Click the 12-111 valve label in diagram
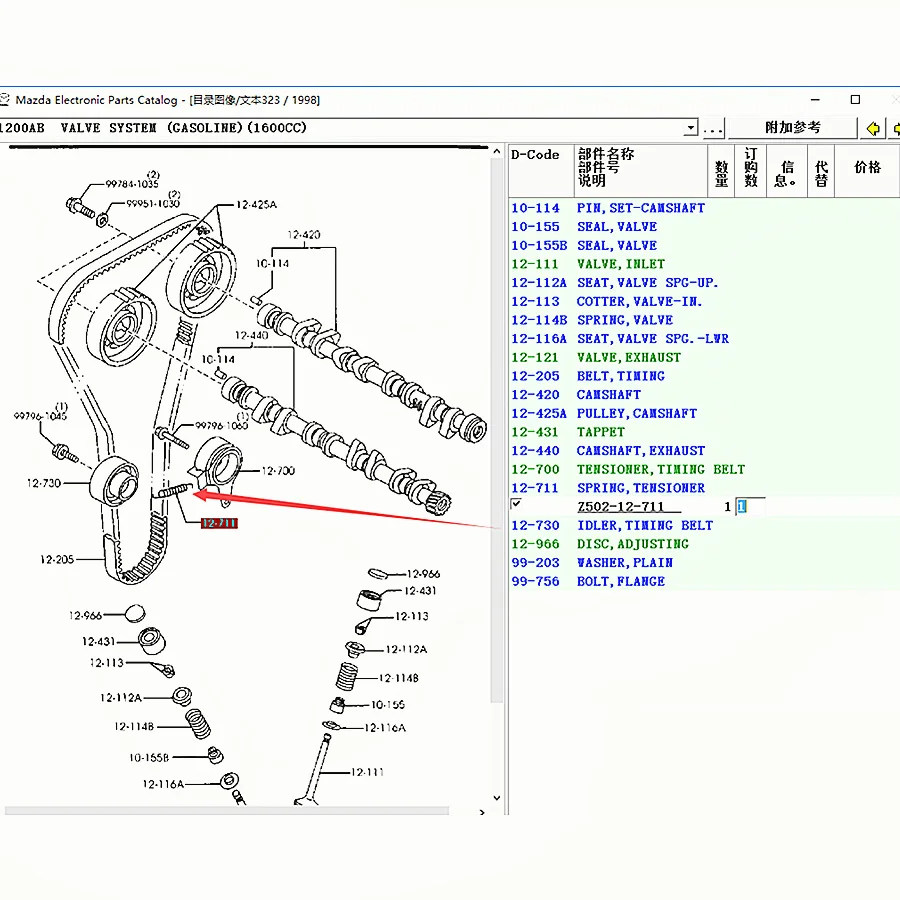Viewport: 900px width, 900px height. (367, 772)
